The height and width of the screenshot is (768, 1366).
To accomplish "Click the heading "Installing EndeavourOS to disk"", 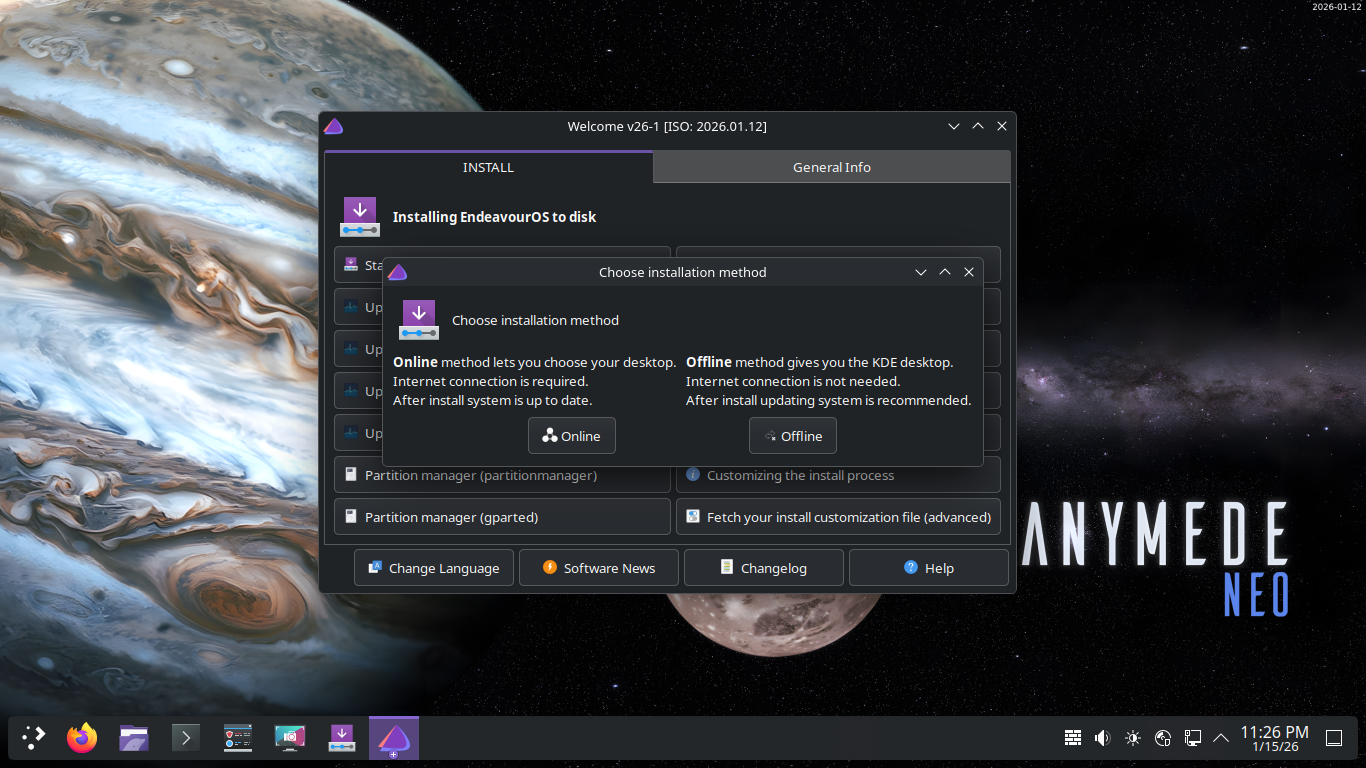I will (x=494, y=217).
